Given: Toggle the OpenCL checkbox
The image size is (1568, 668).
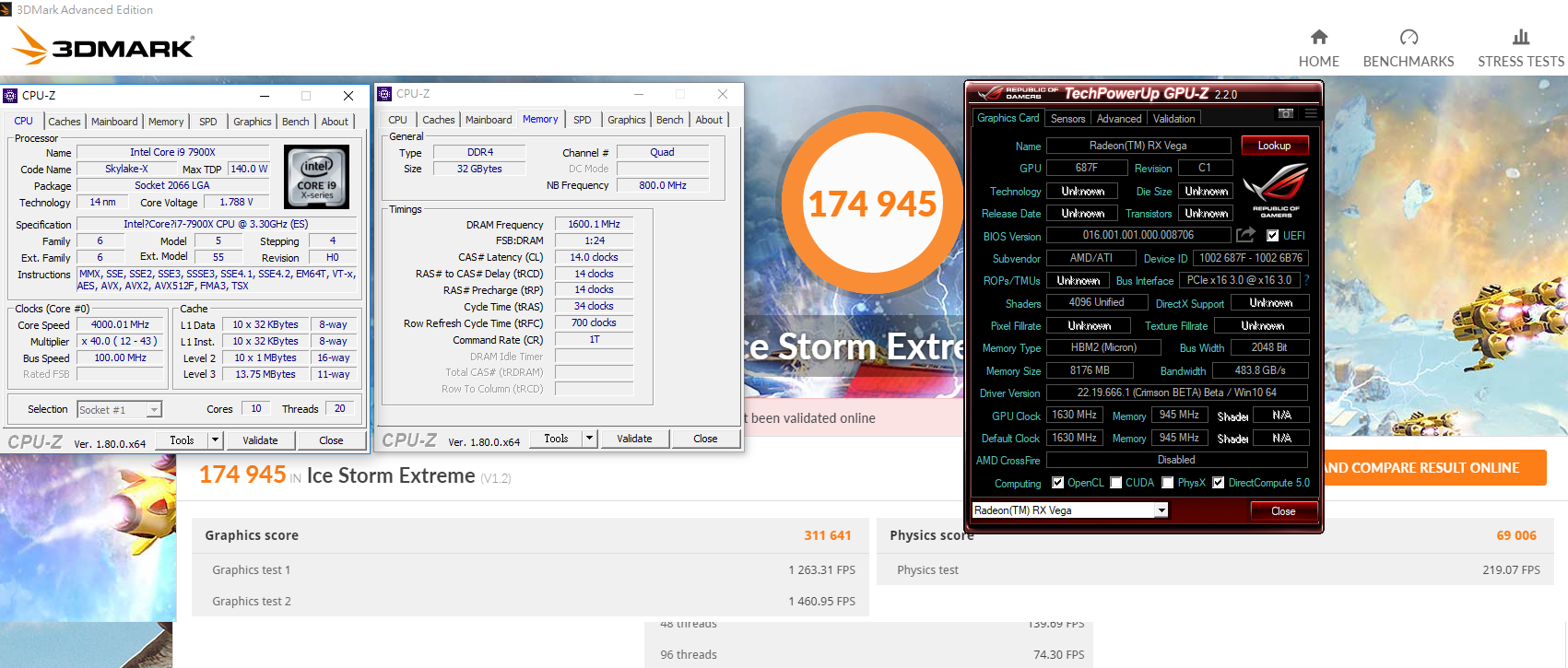Looking at the screenshot, I should [x=1057, y=483].
